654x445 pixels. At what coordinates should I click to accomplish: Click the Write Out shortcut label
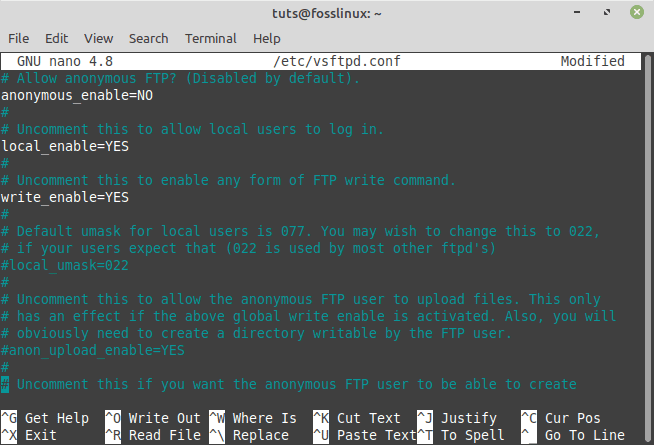click(164, 418)
